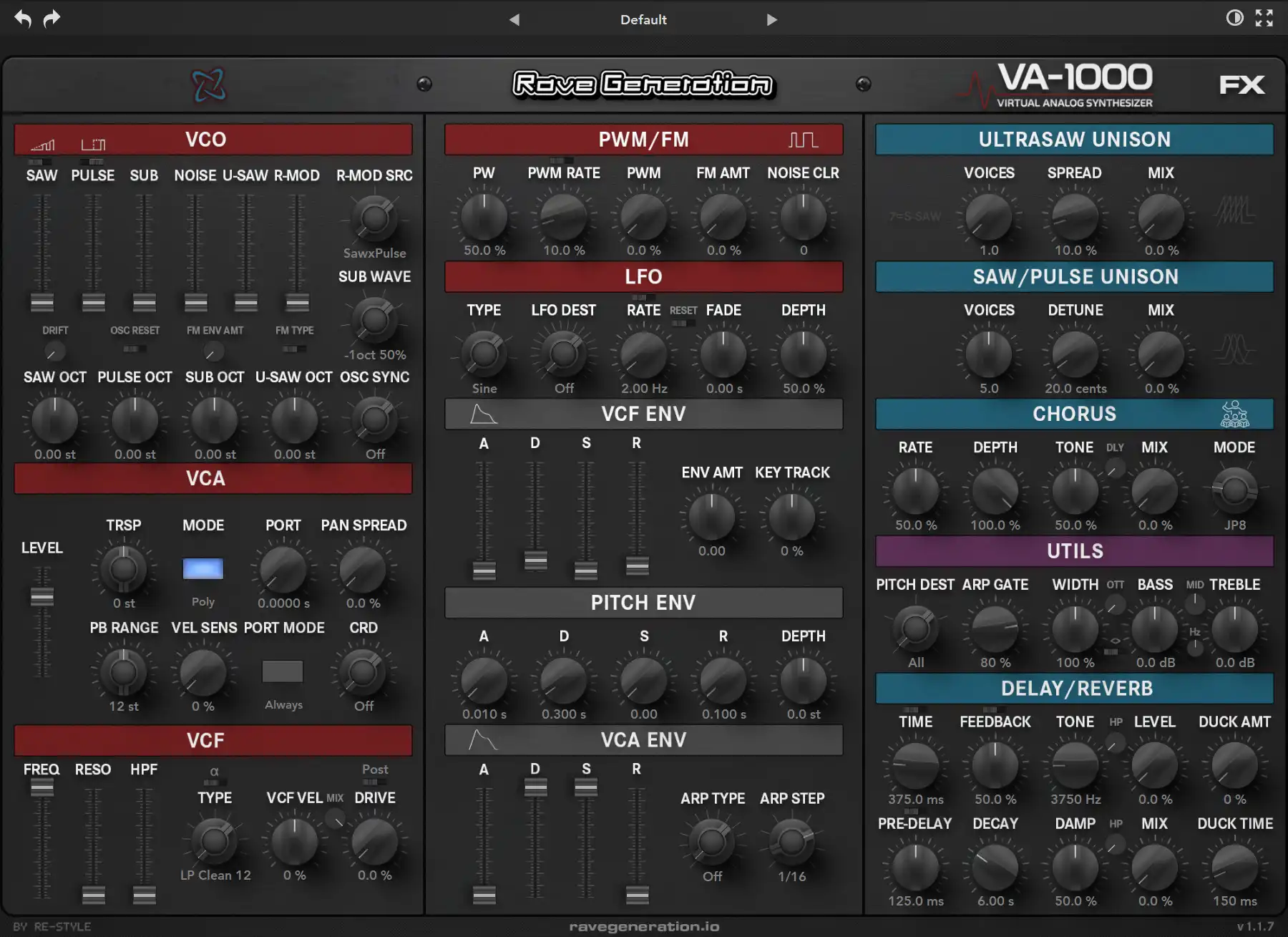The image size is (1288, 937).
Task: Click the VCF FREQ fader
Action: [x=42, y=788]
